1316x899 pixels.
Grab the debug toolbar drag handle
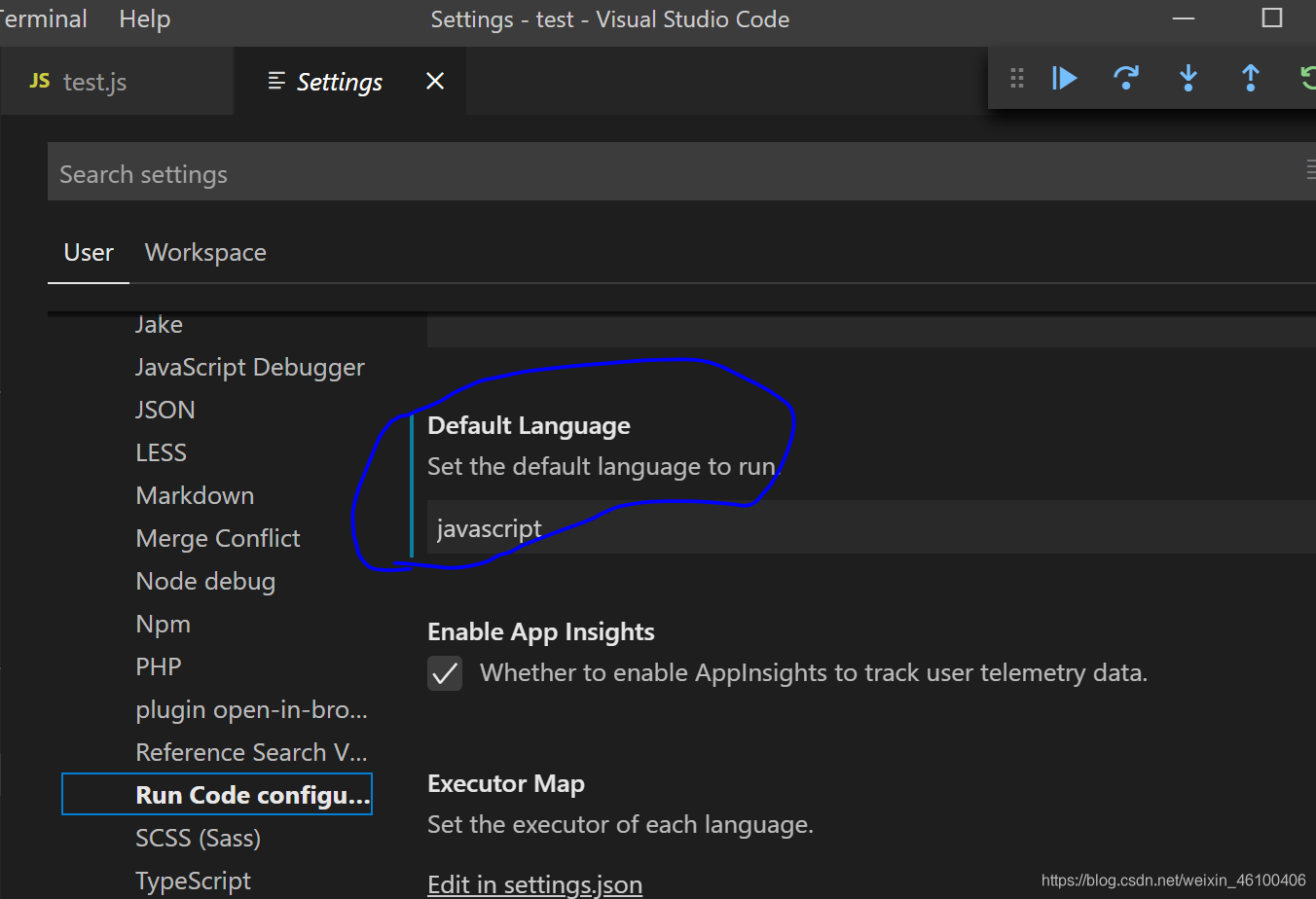[1017, 78]
